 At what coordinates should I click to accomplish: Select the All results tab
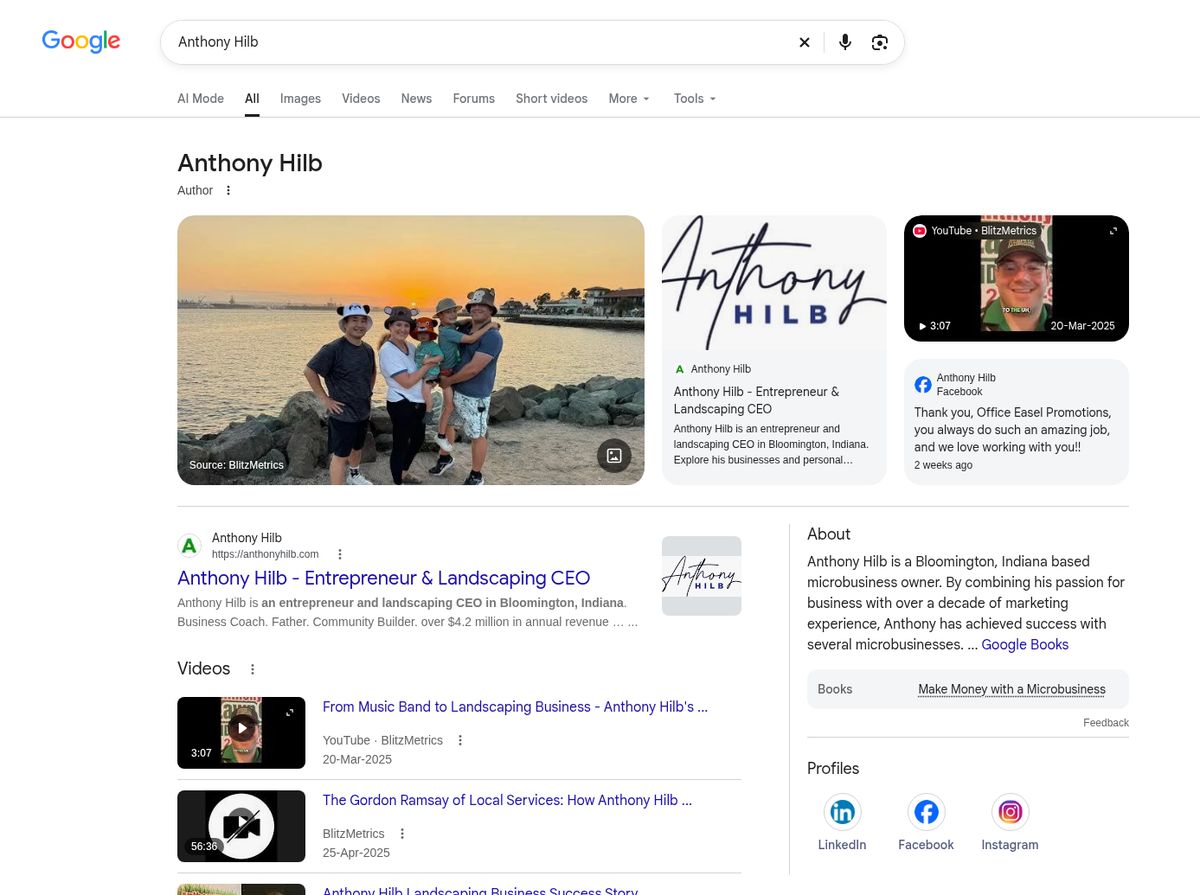coord(252,98)
